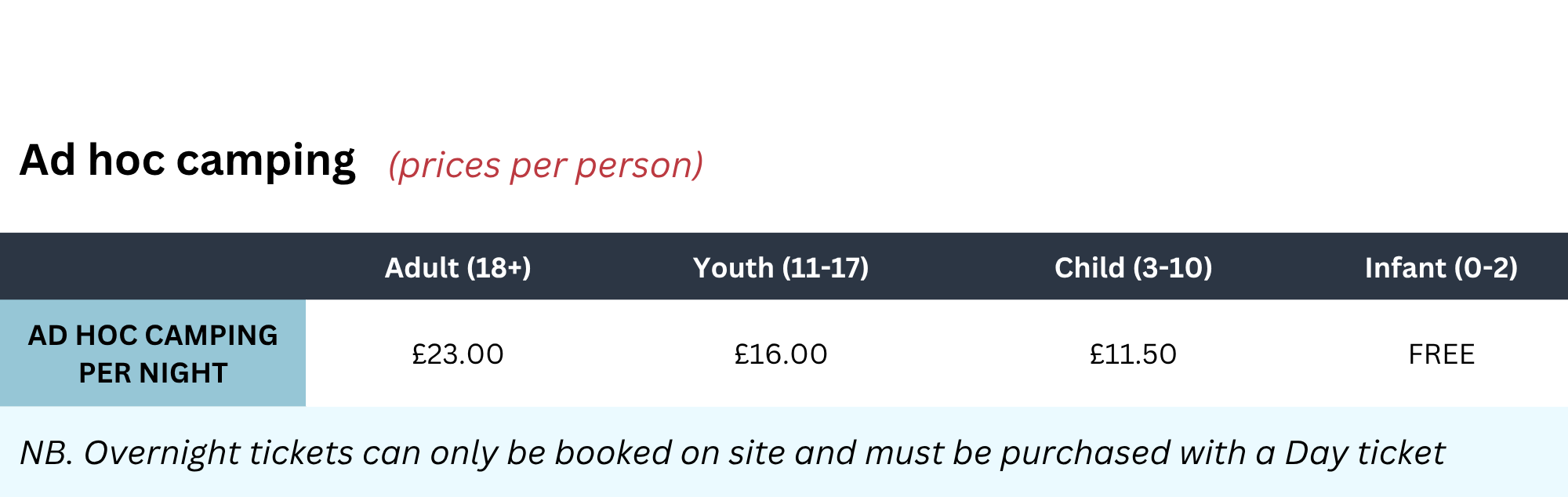The height and width of the screenshot is (497, 1568).
Task: Click 'Day ticket' at the note's end
Action: click(1364, 453)
